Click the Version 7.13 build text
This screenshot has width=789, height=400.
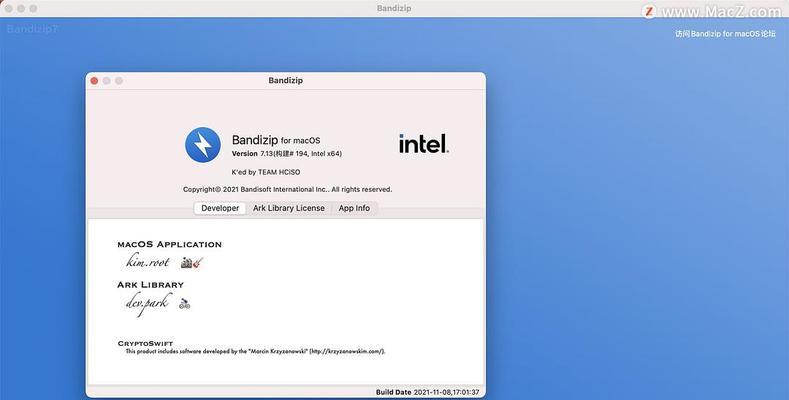[x=287, y=153]
